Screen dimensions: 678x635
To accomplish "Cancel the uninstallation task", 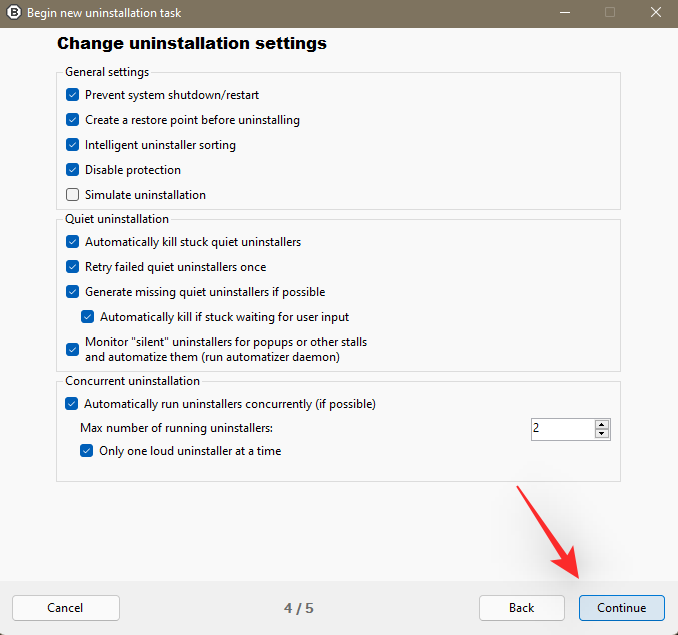I will (x=65, y=607).
